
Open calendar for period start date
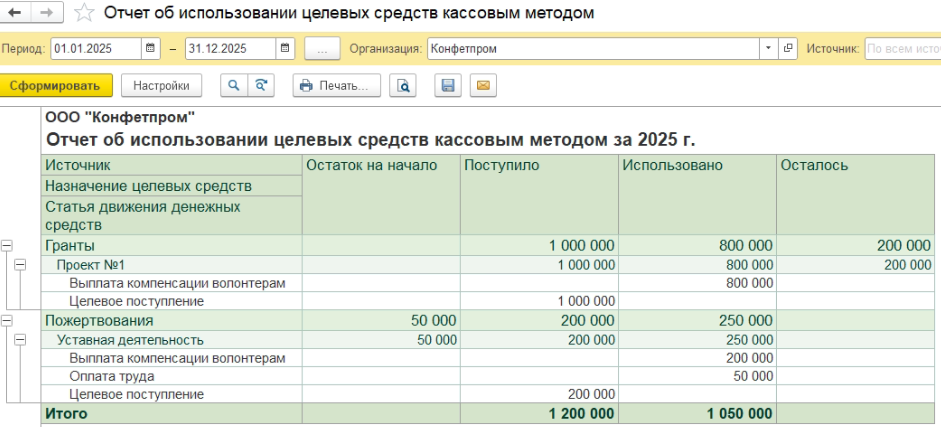pos(150,48)
